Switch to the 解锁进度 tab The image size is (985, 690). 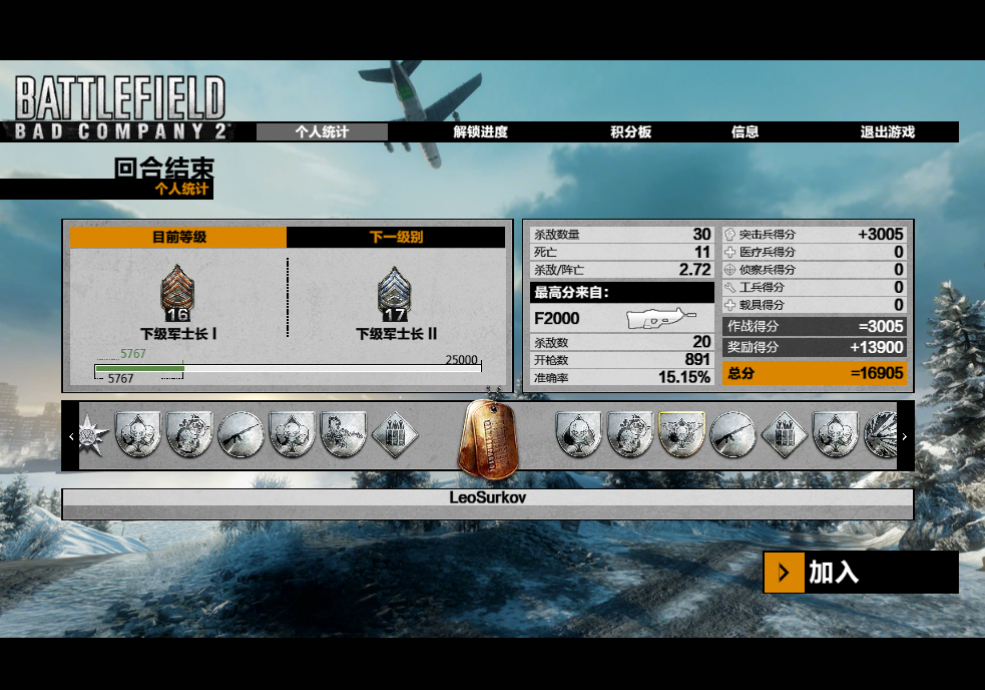click(481, 132)
